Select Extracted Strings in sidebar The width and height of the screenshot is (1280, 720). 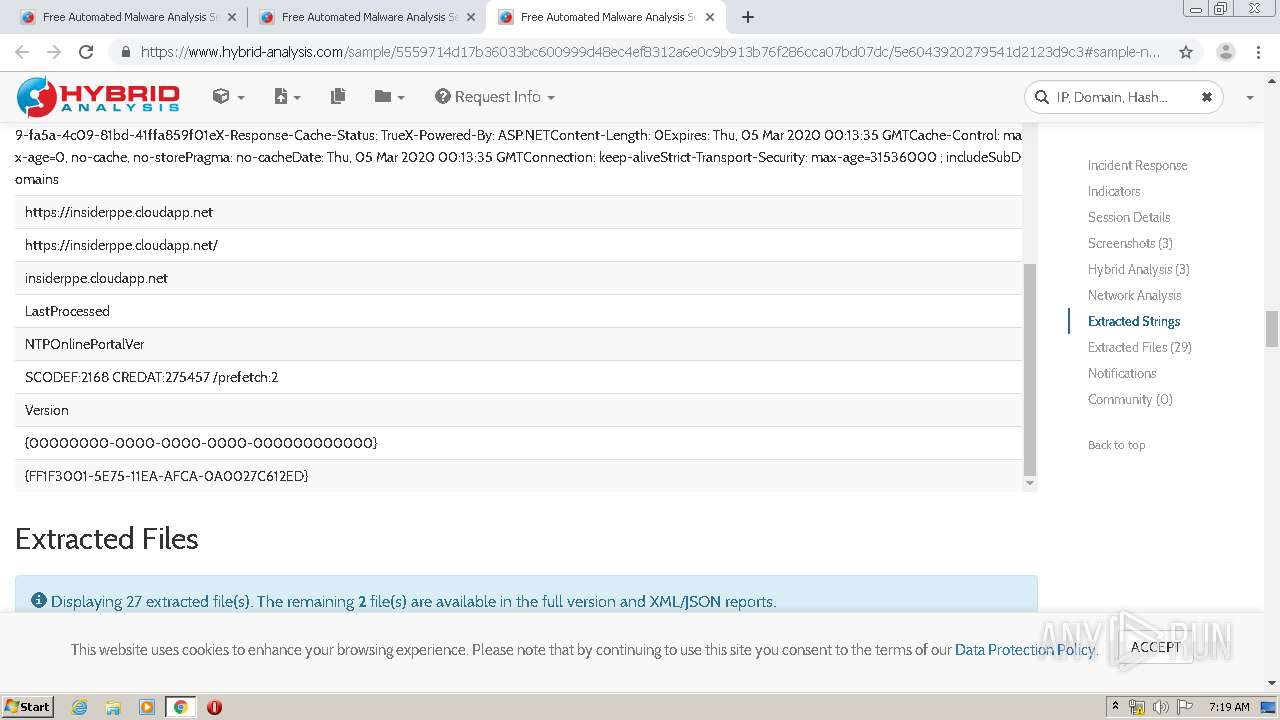pos(1134,321)
